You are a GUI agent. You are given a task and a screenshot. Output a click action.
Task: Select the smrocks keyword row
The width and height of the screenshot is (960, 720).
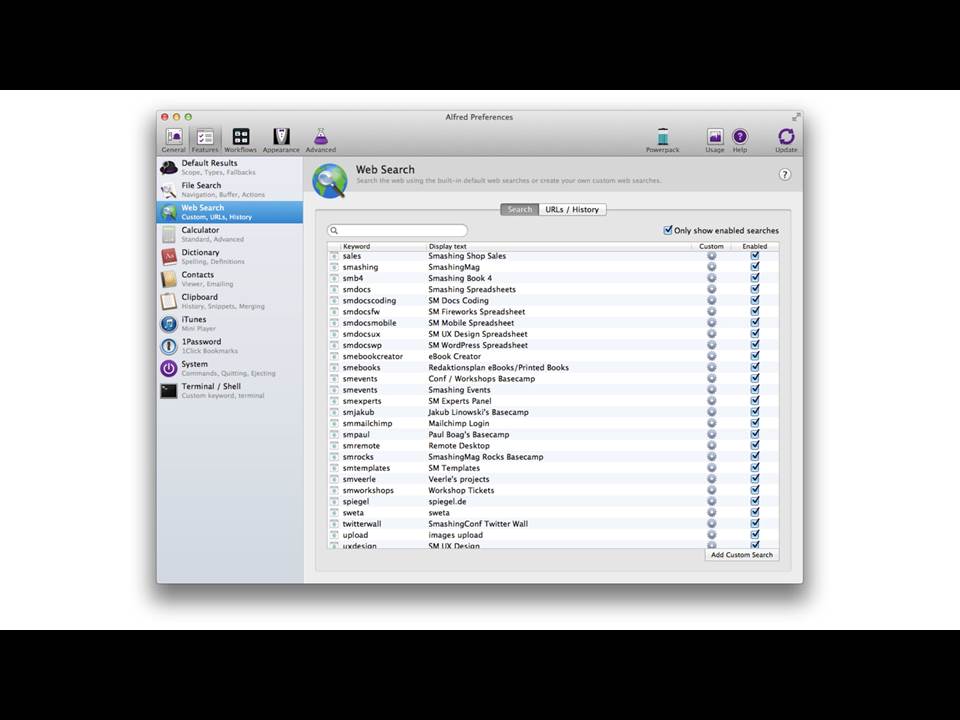[x=553, y=457]
